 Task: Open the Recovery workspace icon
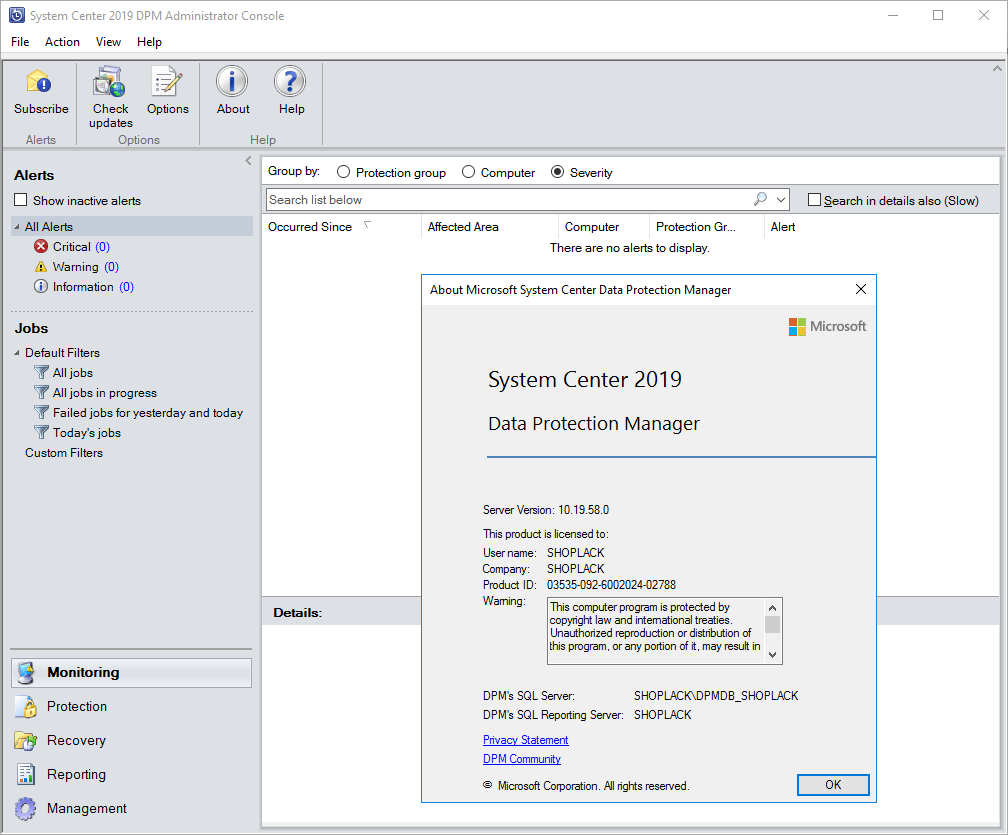pyautogui.click(x=26, y=741)
